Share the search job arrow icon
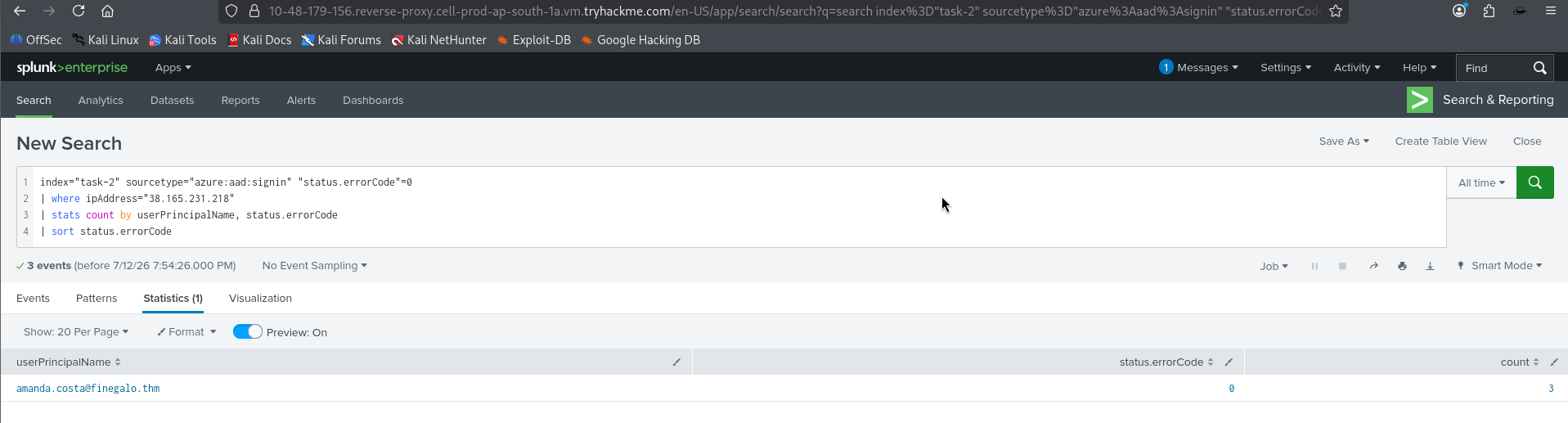Screen dimensions: 1568x423 point(1373,266)
